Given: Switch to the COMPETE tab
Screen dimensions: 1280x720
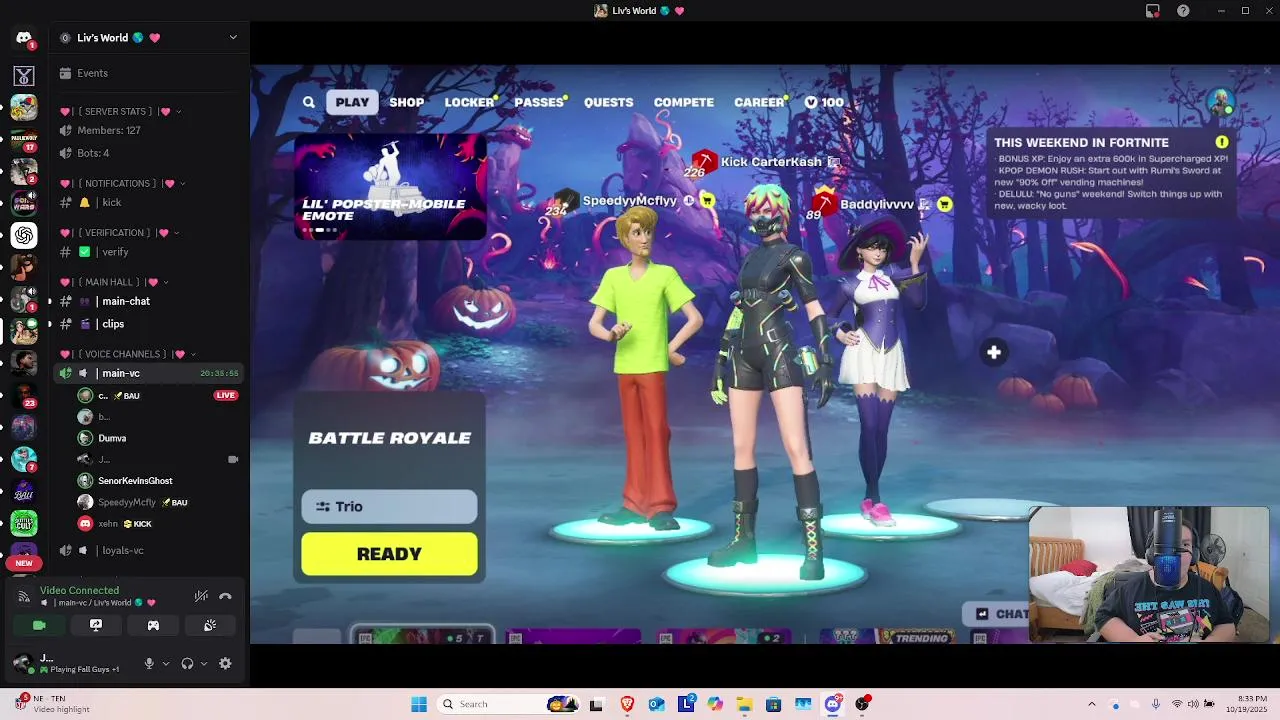Looking at the screenshot, I should [x=684, y=102].
